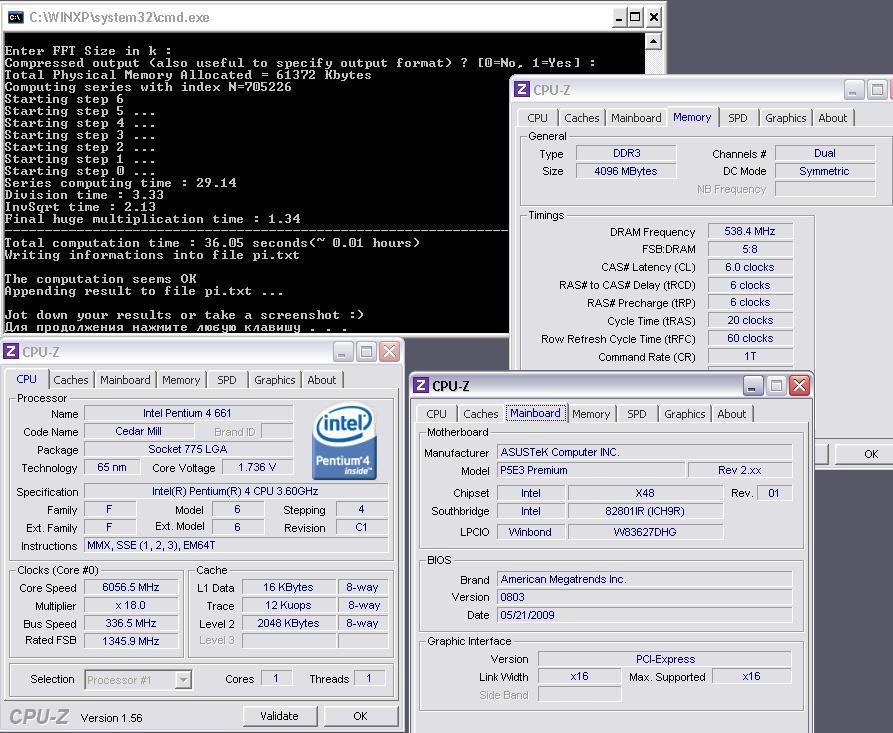Click the cmd.exe title bar icon
The width and height of the screenshot is (893, 733).
(x=15, y=17)
